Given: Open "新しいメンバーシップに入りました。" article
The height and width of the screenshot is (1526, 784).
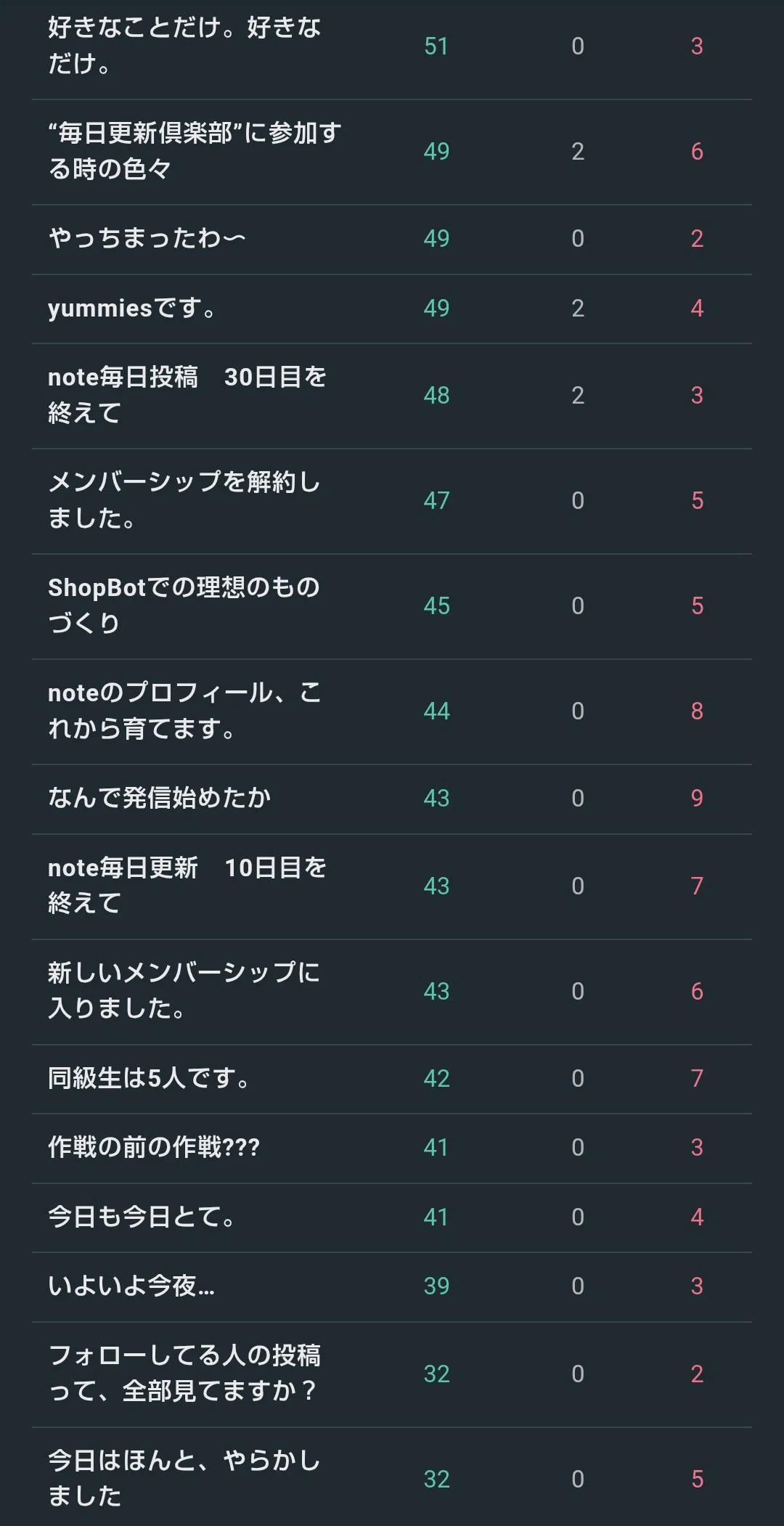Looking at the screenshot, I should 184,991.
